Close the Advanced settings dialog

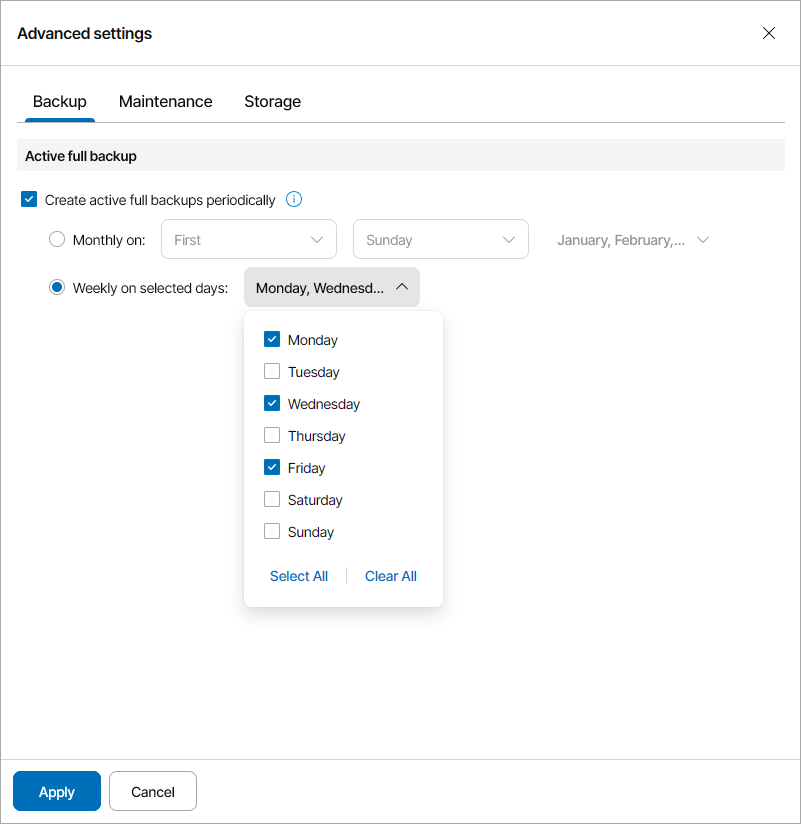point(769,33)
